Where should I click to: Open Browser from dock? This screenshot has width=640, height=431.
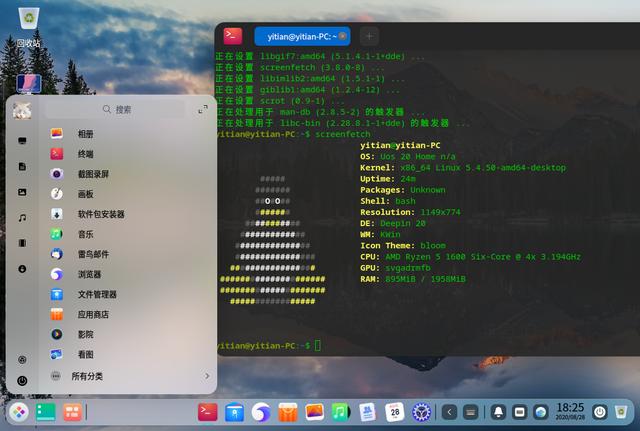click(261, 412)
